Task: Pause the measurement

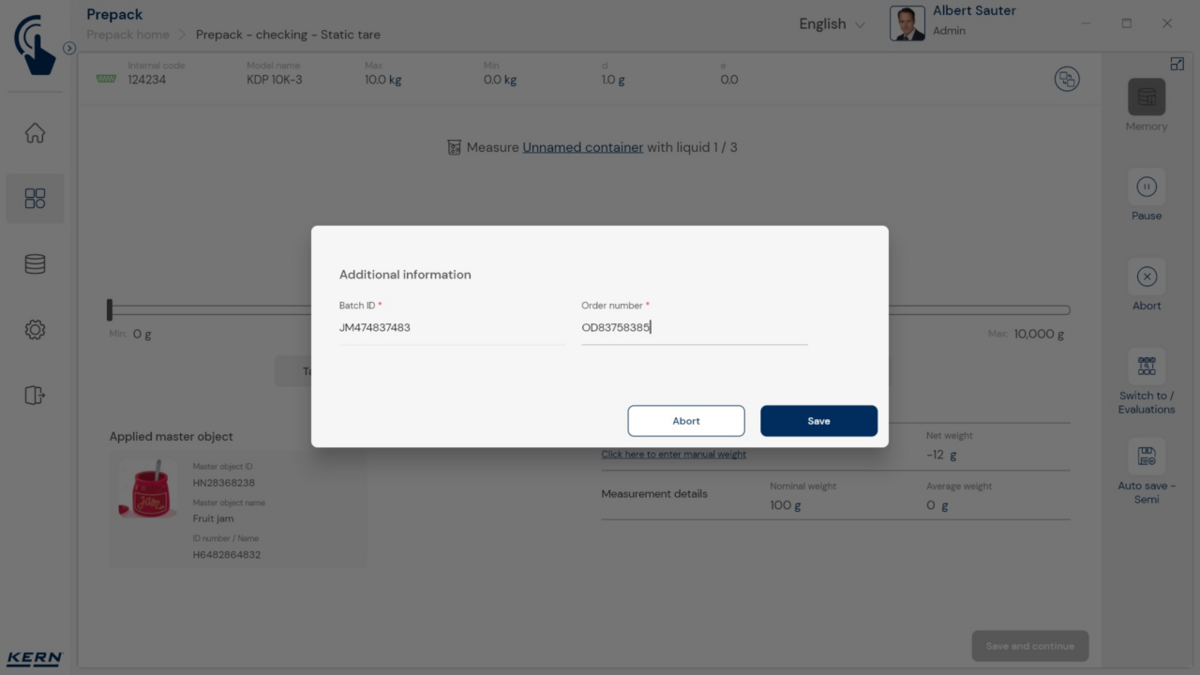Action: click(1146, 187)
